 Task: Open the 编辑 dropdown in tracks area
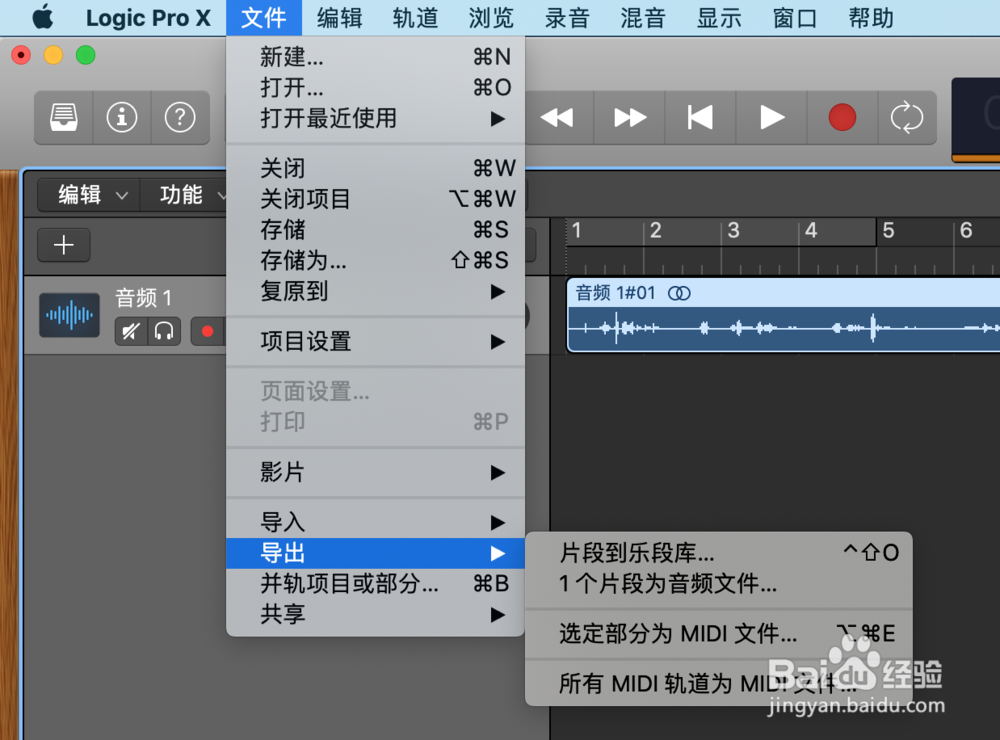tap(89, 195)
